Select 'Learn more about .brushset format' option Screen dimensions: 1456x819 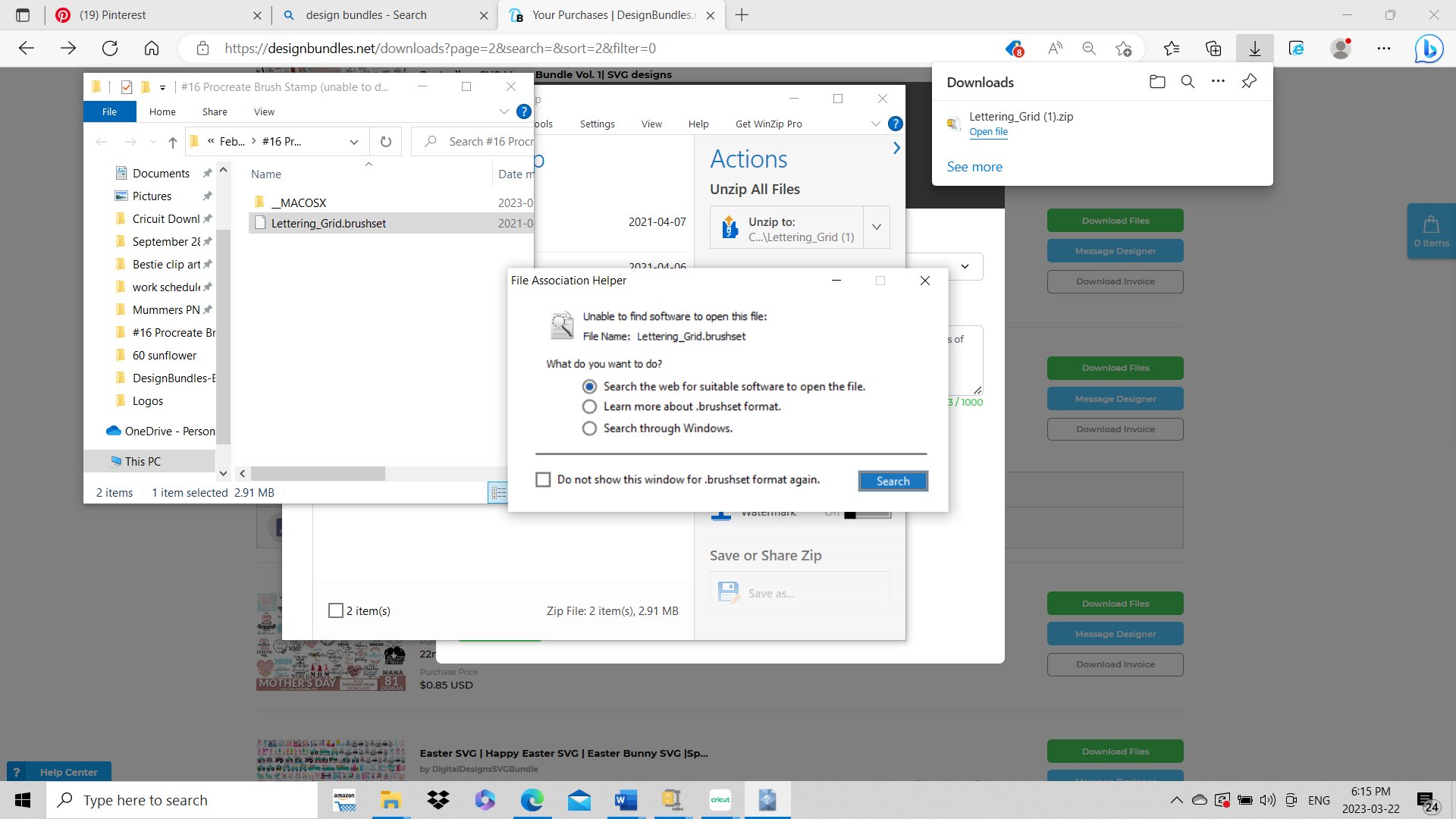589,406
